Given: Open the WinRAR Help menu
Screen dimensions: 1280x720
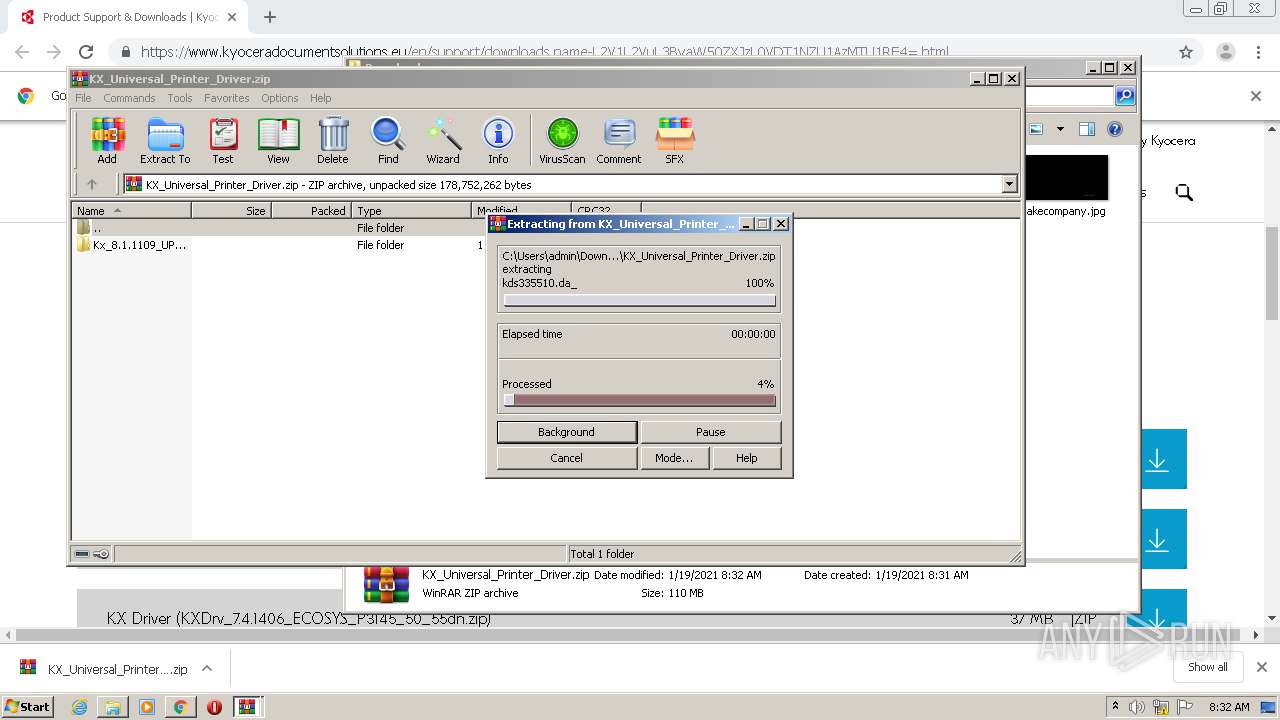Looking at the screenshot, I should [x=320, y=98].
